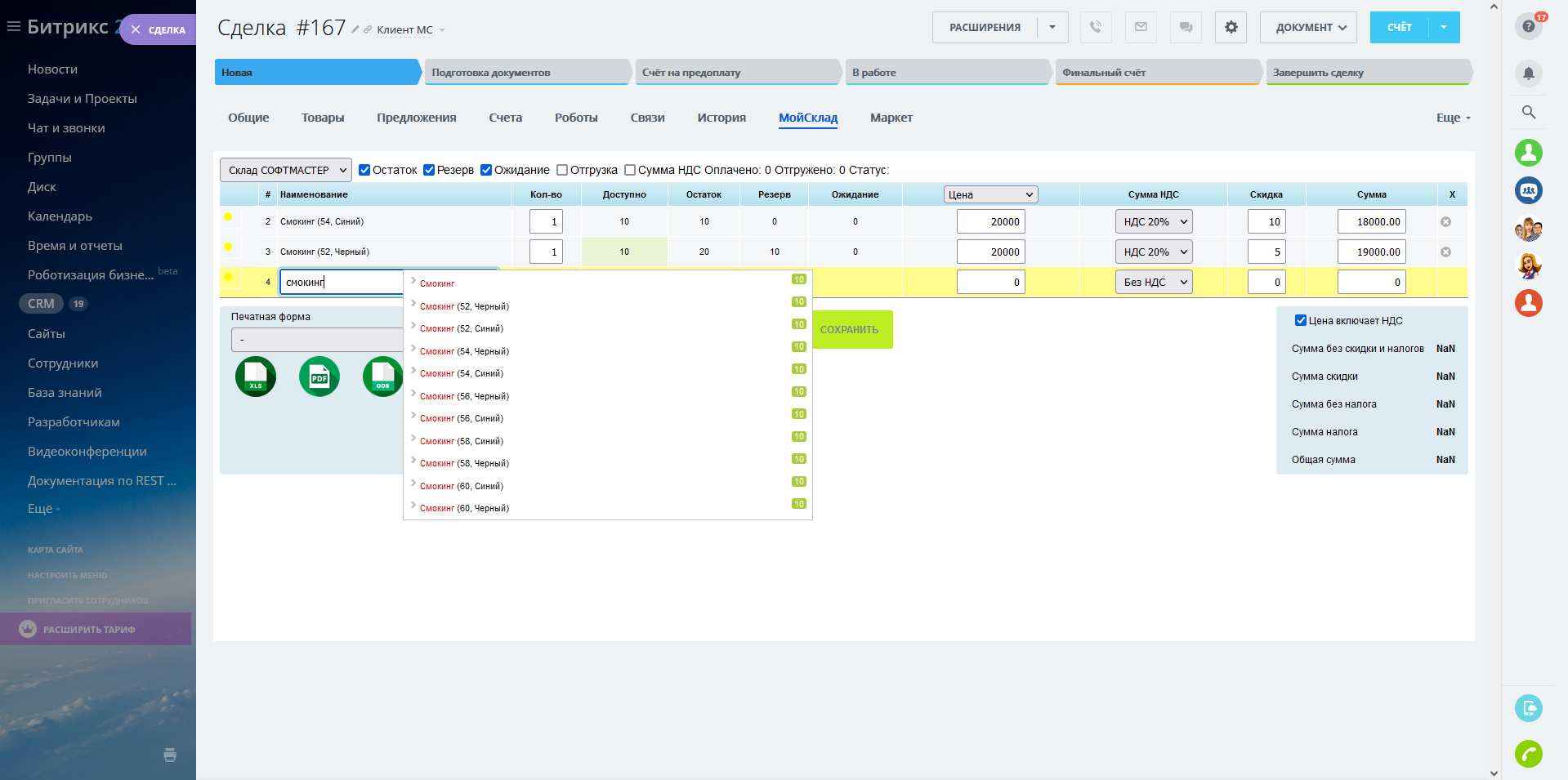Expand the Печатная форма dropdown
Viewport: 1568px width, 780px height.
(317, 340)
